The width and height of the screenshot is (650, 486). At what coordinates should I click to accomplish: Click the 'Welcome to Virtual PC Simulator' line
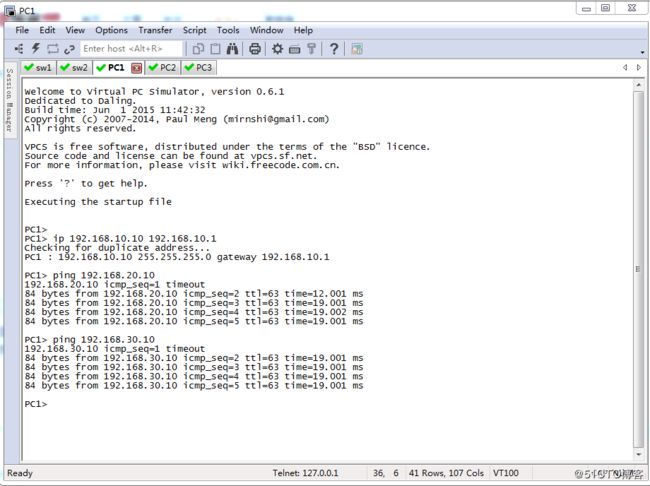point(154,92)
